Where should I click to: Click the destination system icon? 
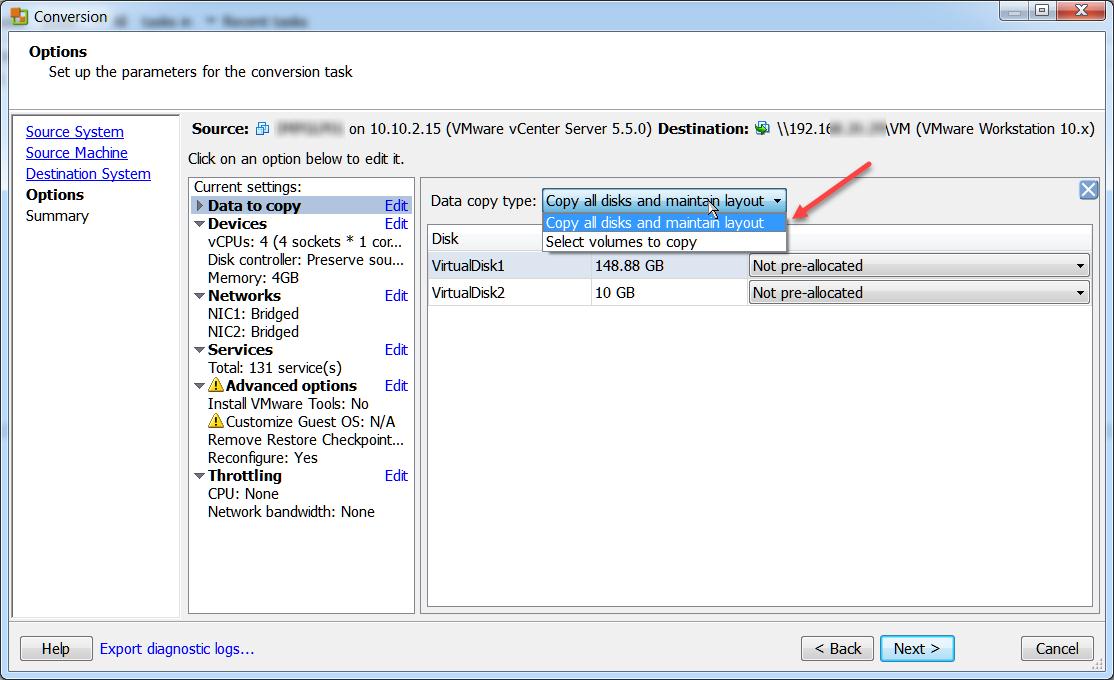762,129
